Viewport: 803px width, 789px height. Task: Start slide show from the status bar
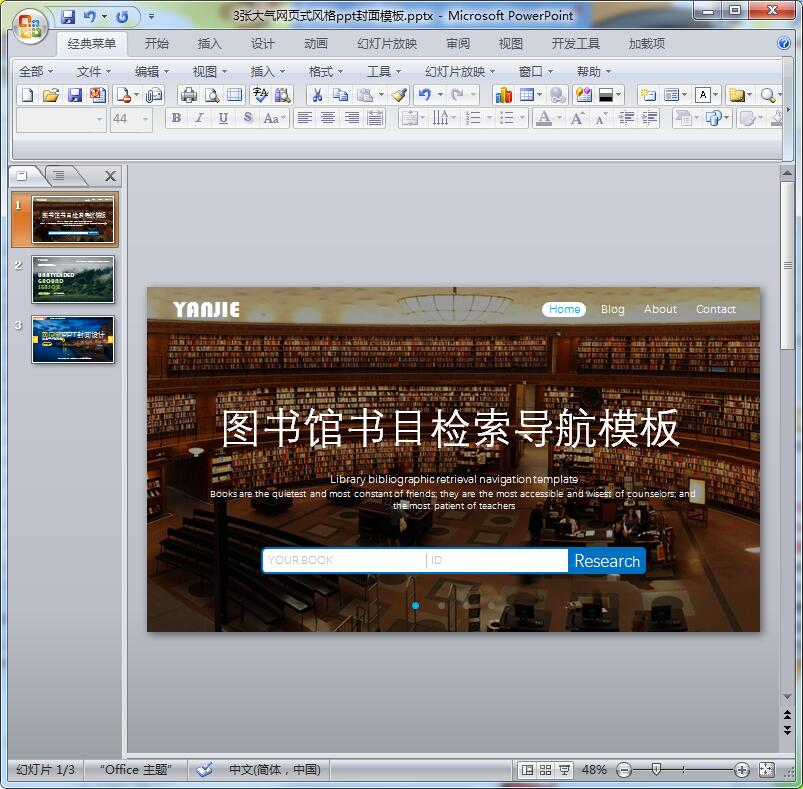click(x=564, y=770)
